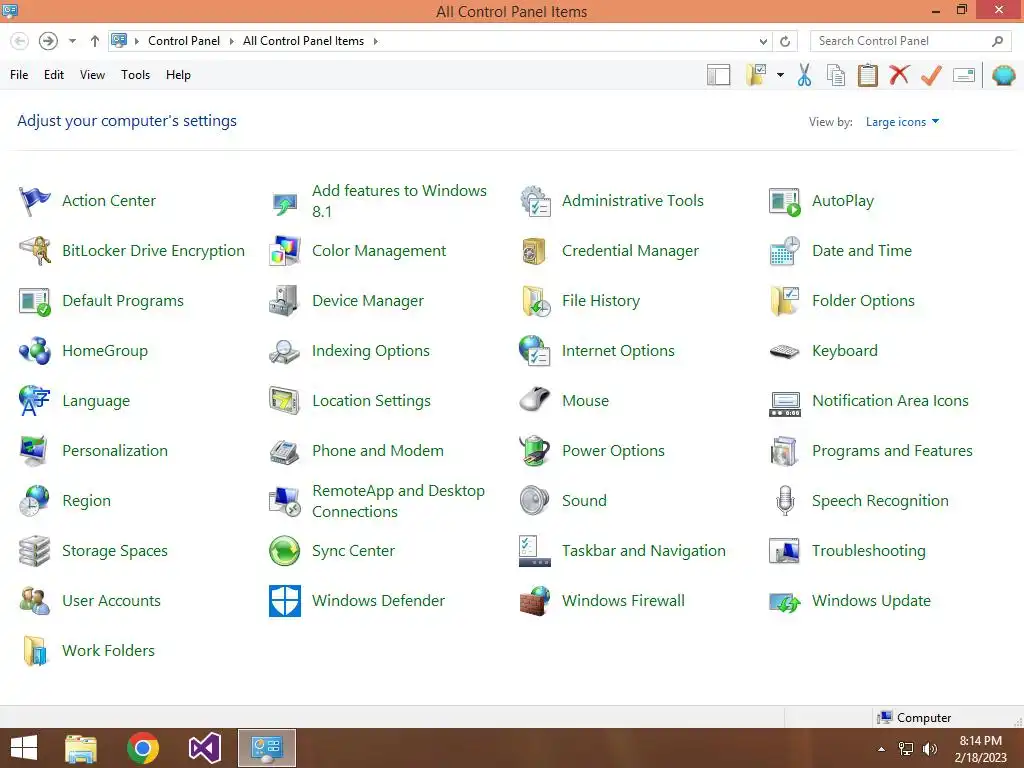This screenshot has width=1024, height=768.
Task: Click the volume speaker tray icon
Action: (x=929, y=749)
